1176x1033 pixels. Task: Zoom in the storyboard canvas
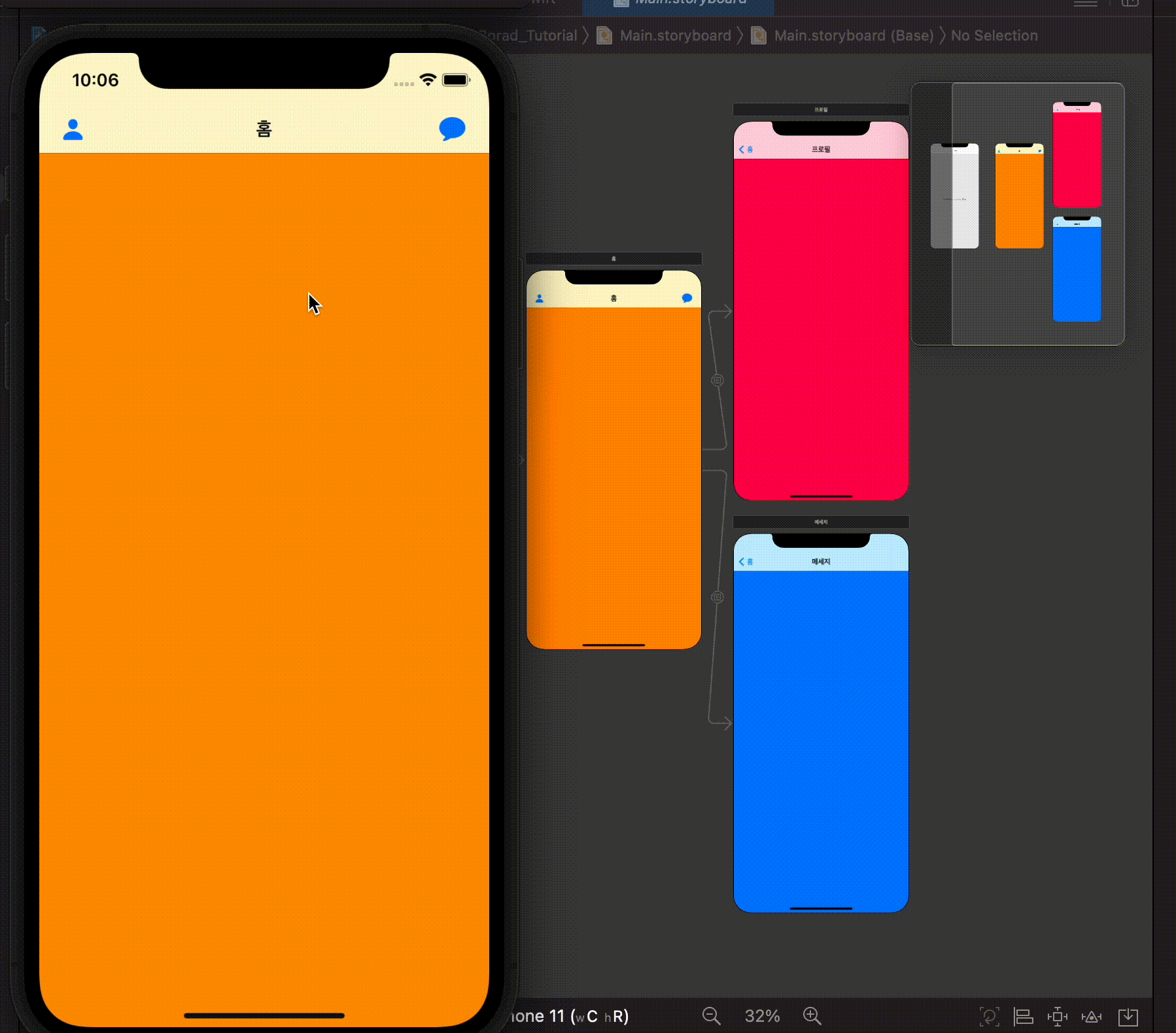click(x=812, y=1016)
